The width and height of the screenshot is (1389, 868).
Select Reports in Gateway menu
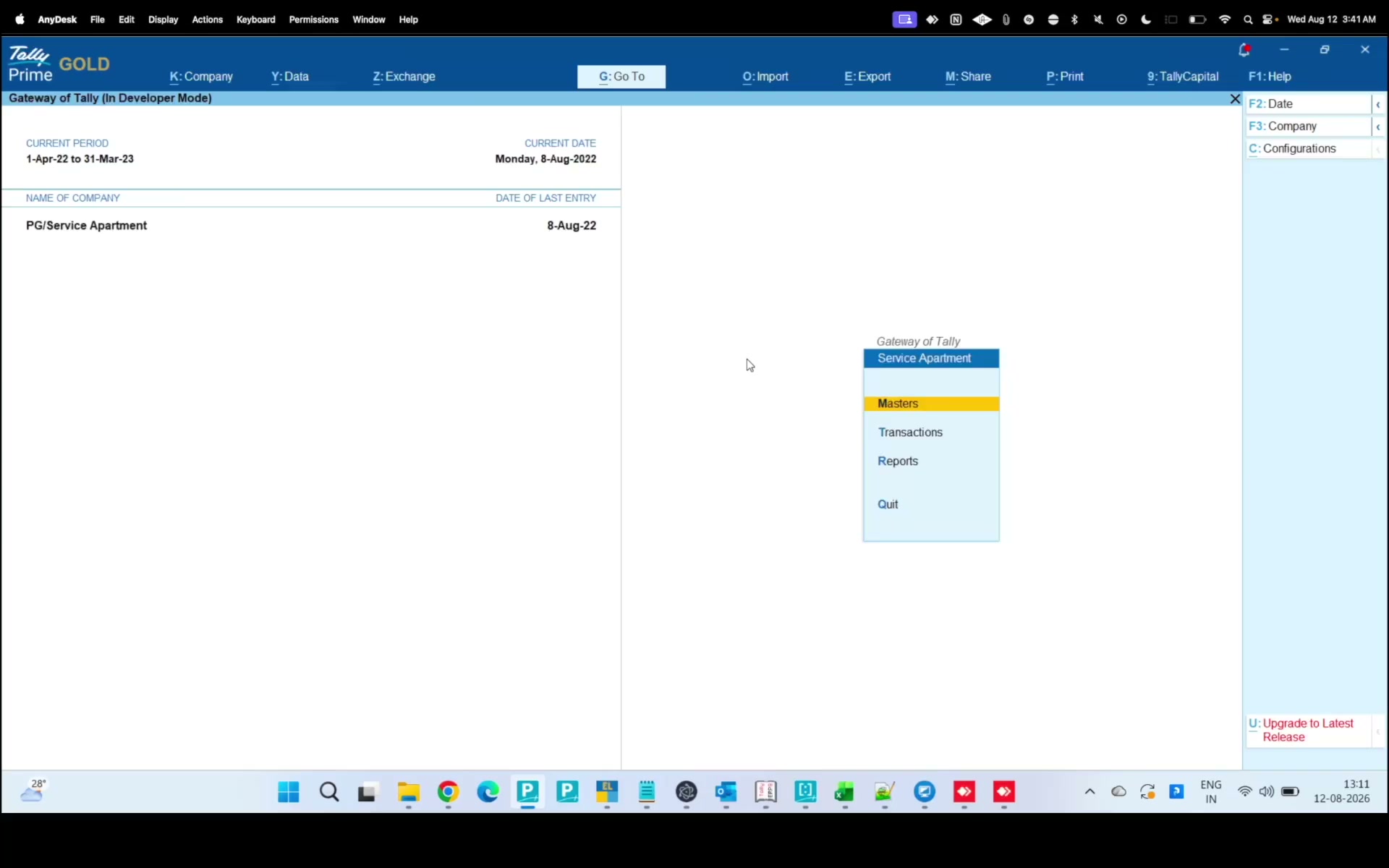point(898,461)
